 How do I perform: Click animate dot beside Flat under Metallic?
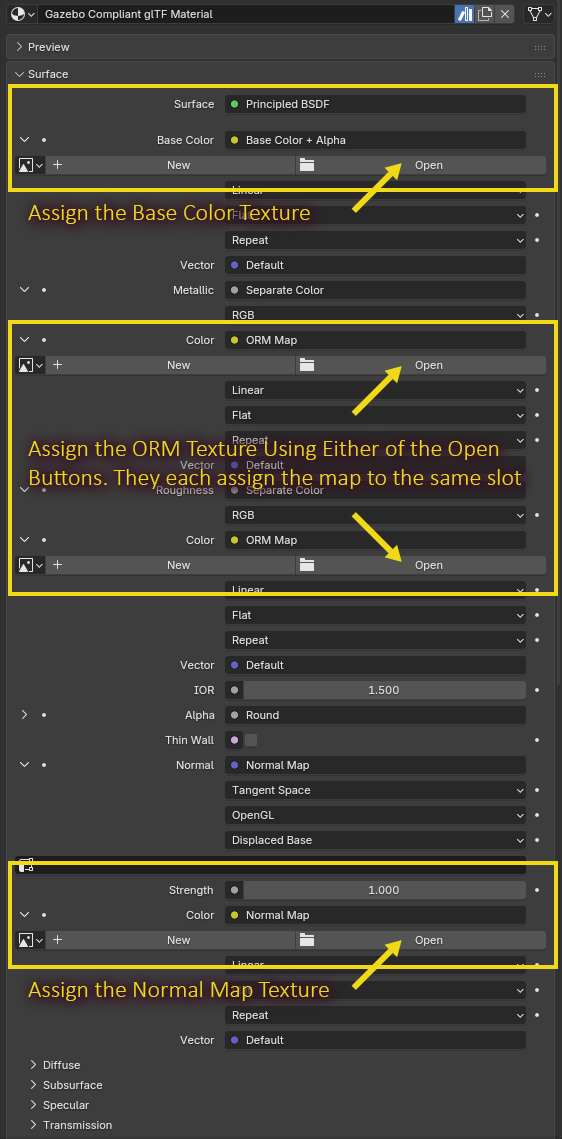tap(537, 415)
